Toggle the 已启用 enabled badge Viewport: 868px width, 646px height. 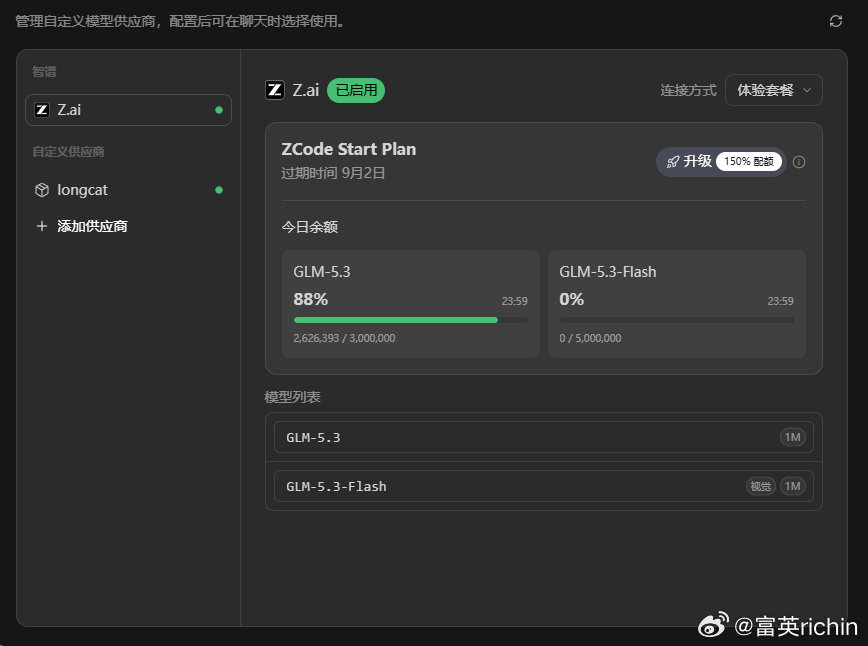click(x=356, y=90)
